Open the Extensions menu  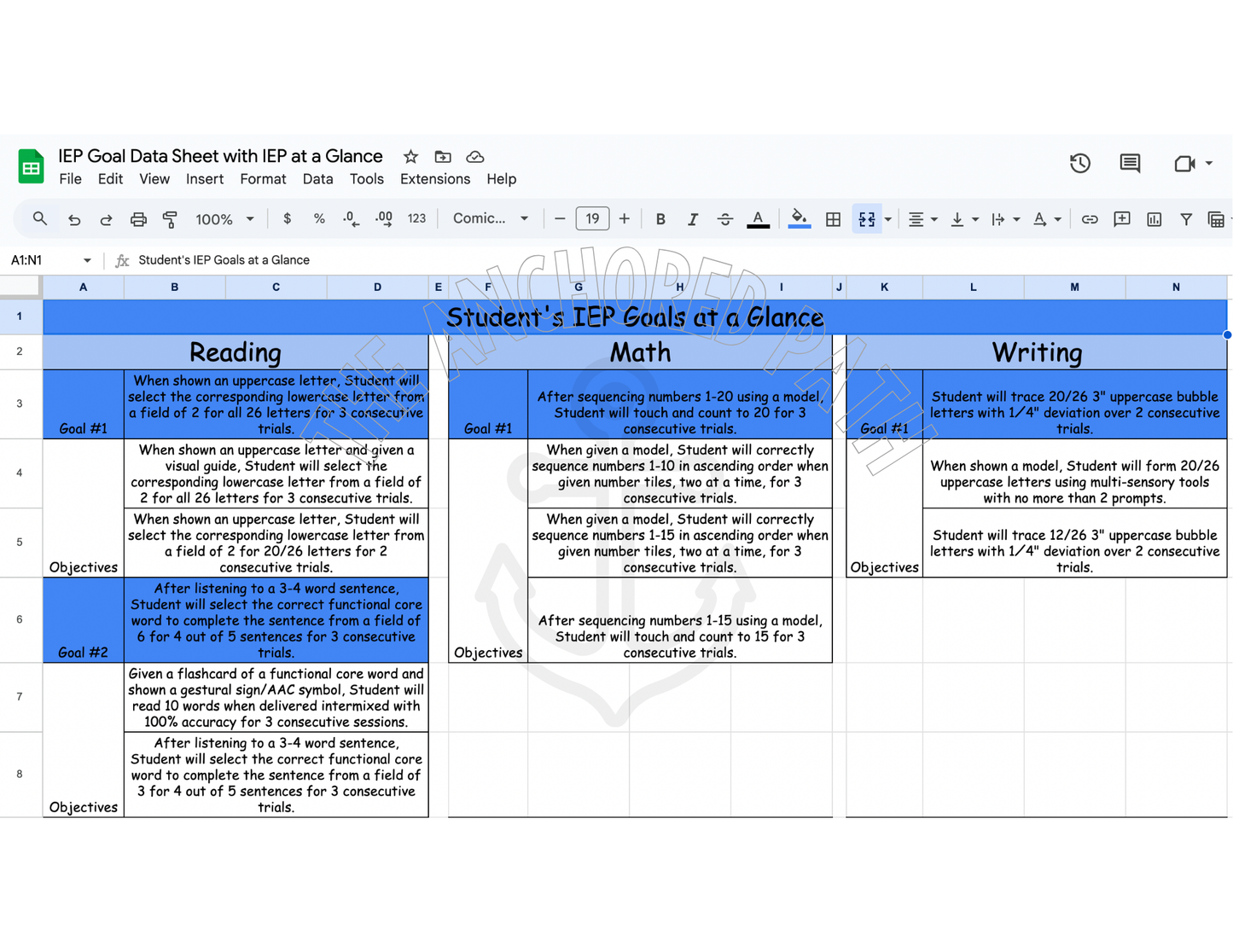(x=435, y=179)
